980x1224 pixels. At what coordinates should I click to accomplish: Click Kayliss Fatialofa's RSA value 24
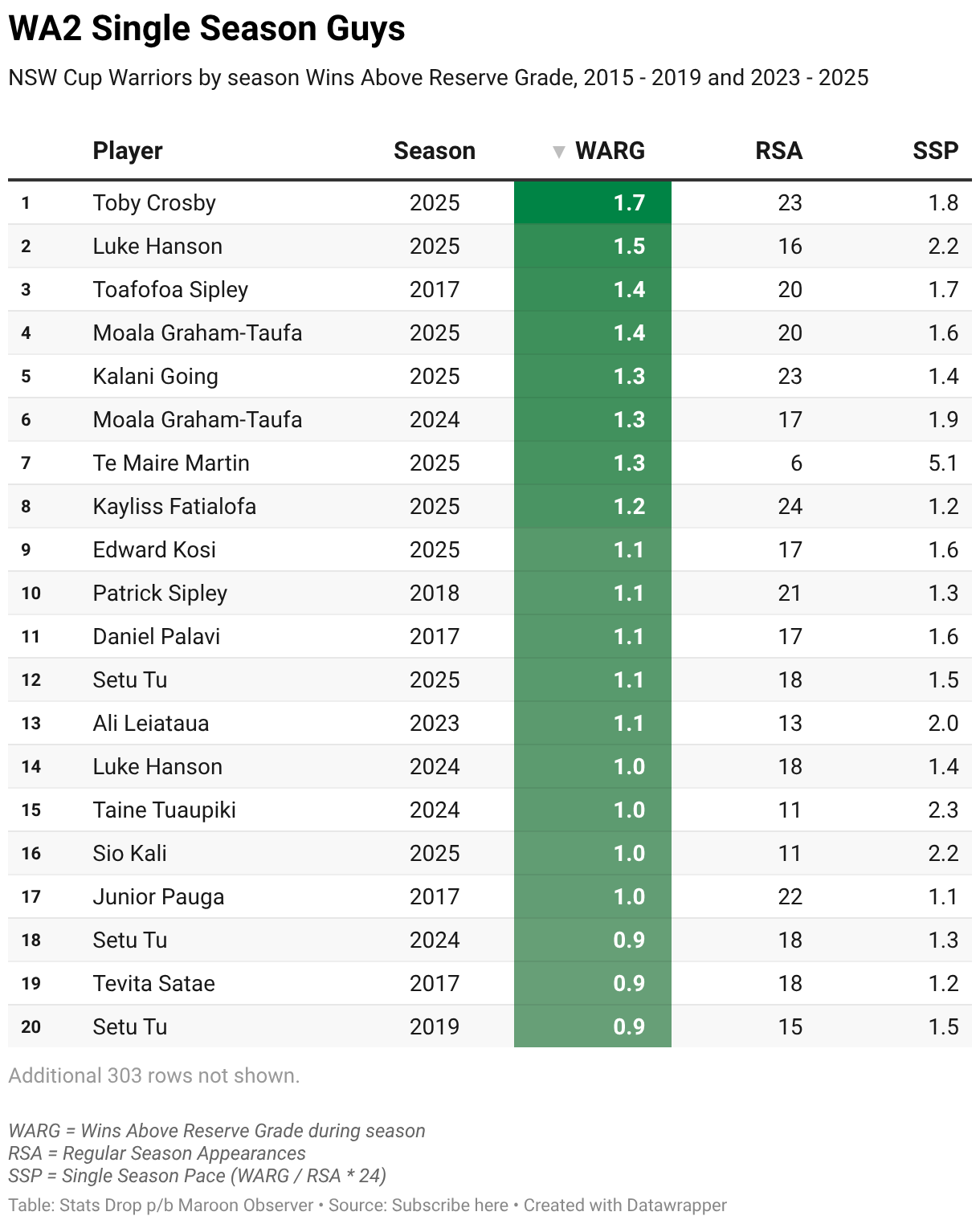click(790, 506)
